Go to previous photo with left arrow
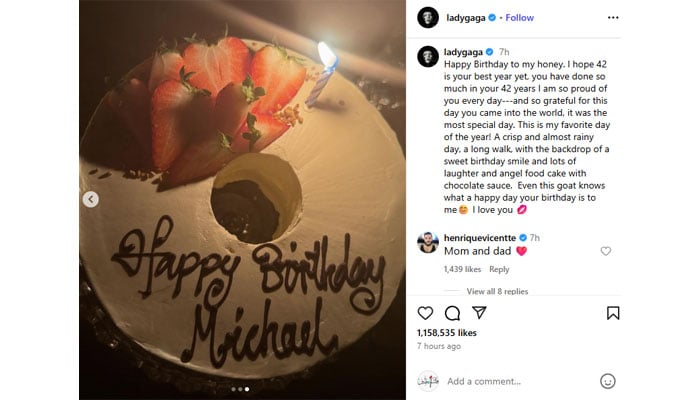This screenshot has width=700, height=400. (91, 199)
